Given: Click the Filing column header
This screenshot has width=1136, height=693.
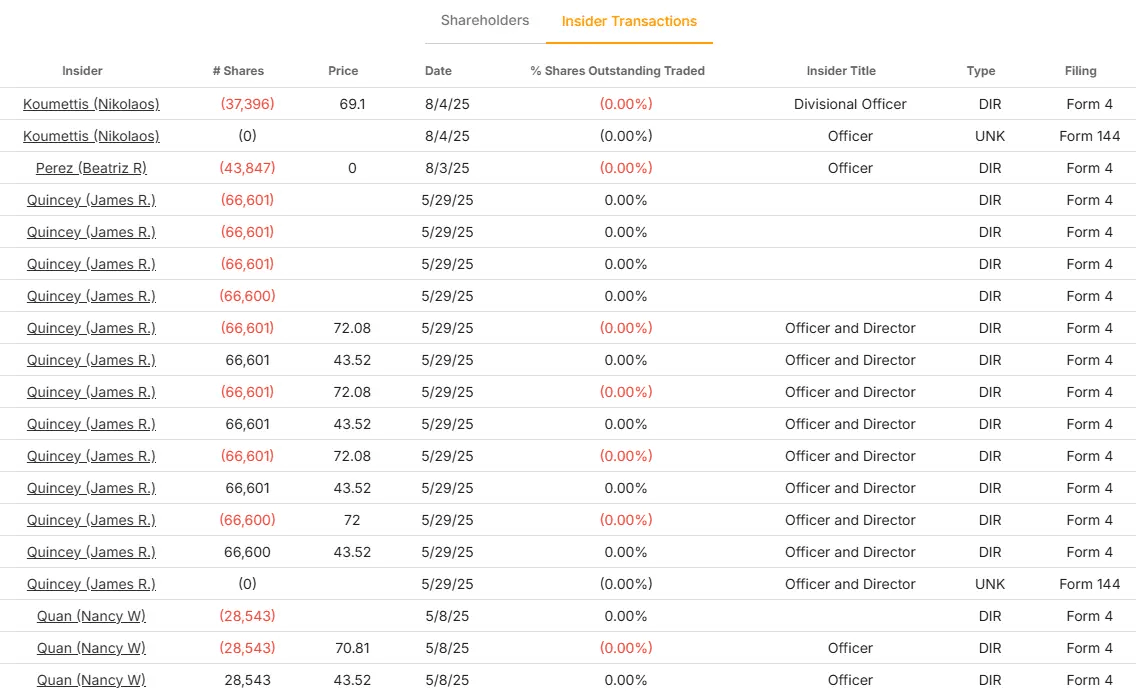Looking at the screenshot, I should tap(1080, 71).
